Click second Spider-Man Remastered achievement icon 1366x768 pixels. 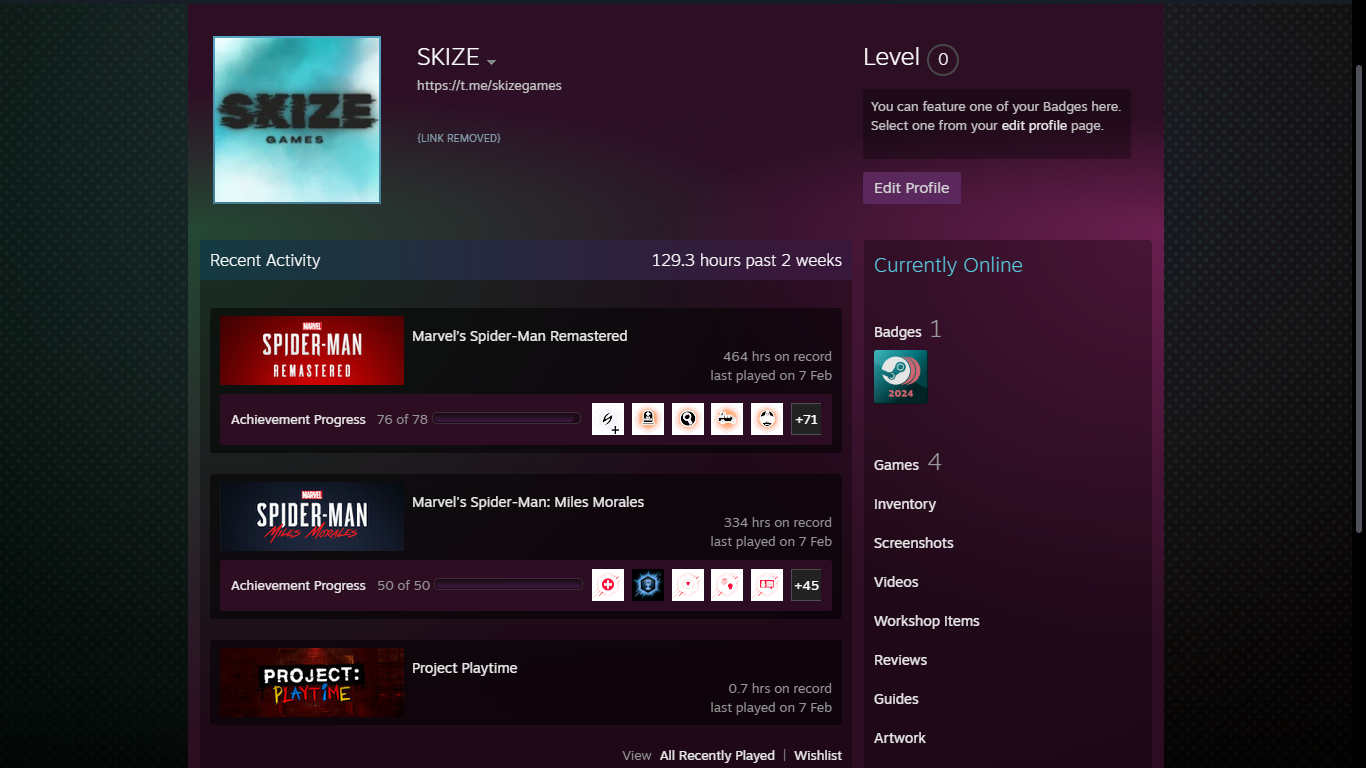click(648, 419)
